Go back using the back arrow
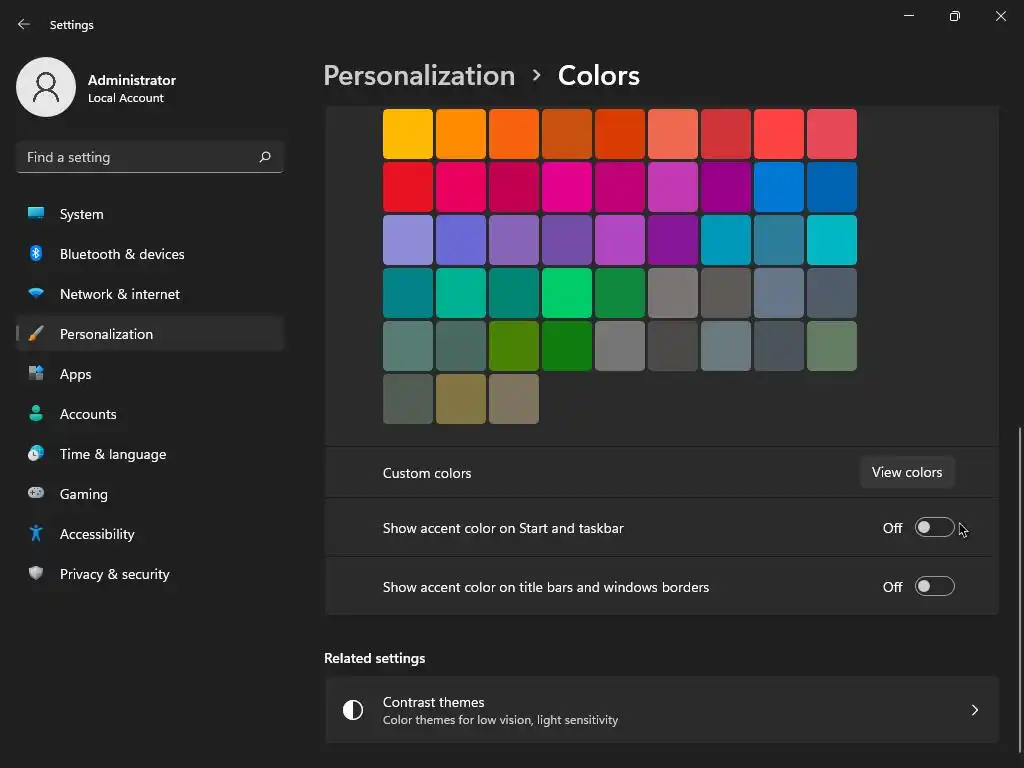 (24, 24)
